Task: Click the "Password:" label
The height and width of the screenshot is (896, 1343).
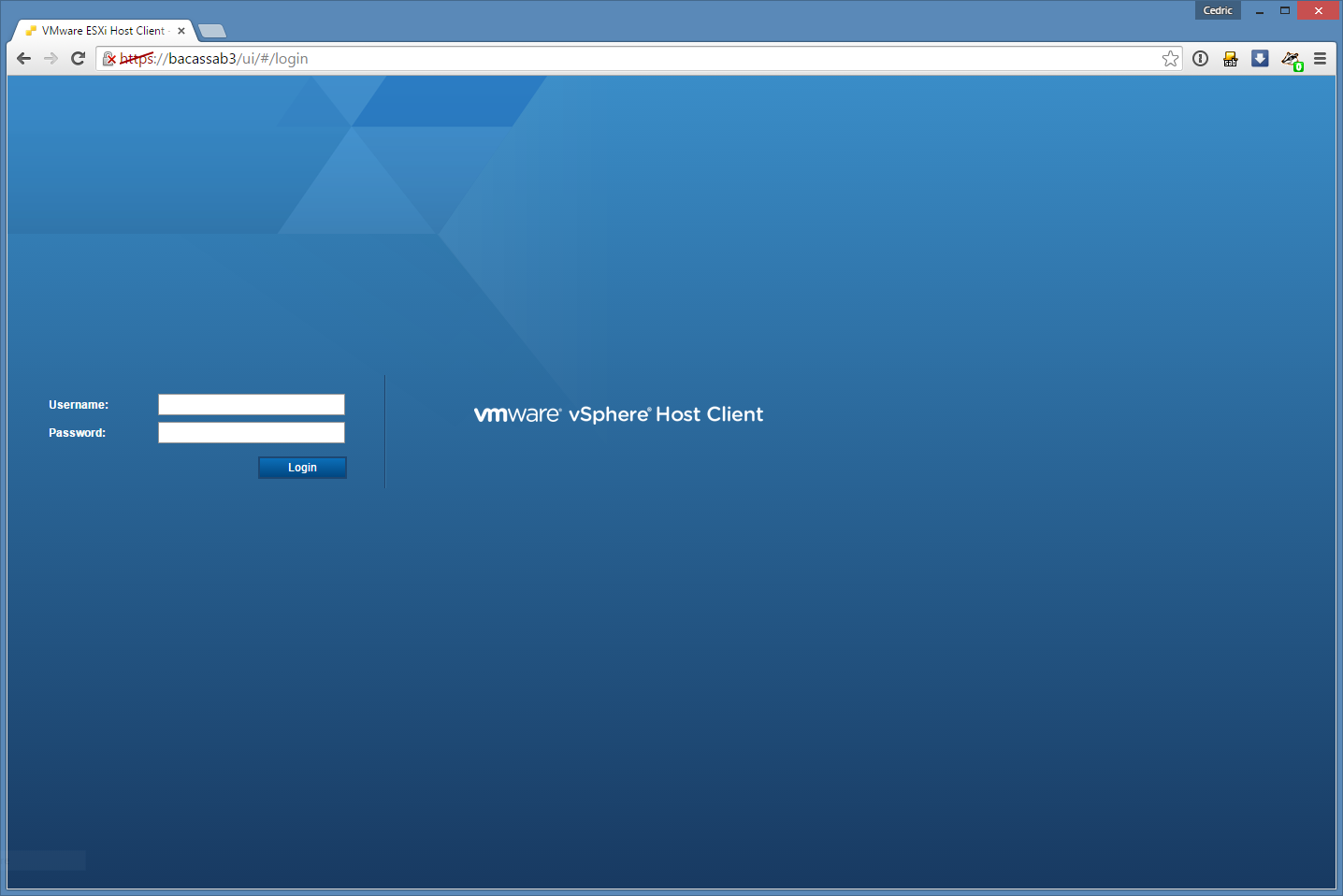Action: coord(77,433)
